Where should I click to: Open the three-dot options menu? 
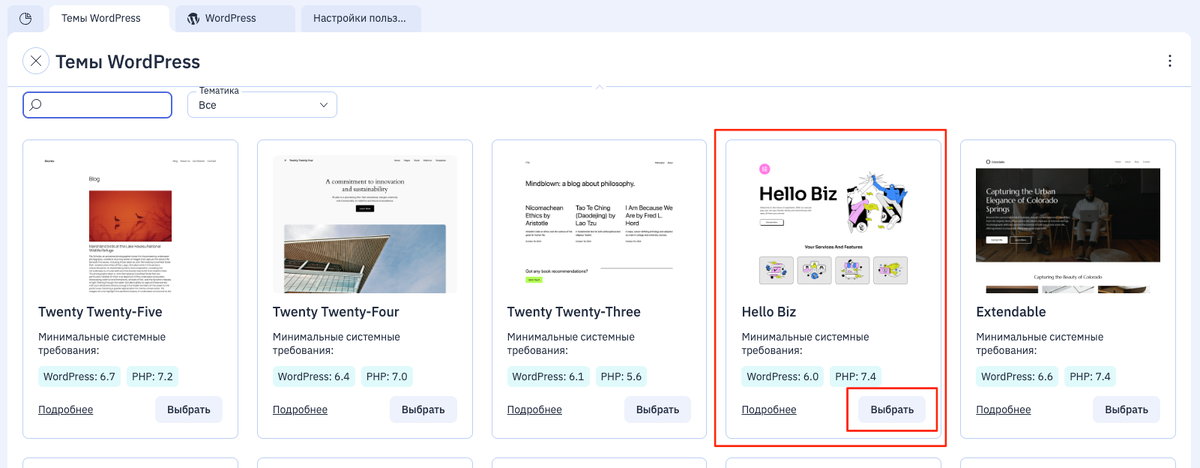[x=1169, y=61]
